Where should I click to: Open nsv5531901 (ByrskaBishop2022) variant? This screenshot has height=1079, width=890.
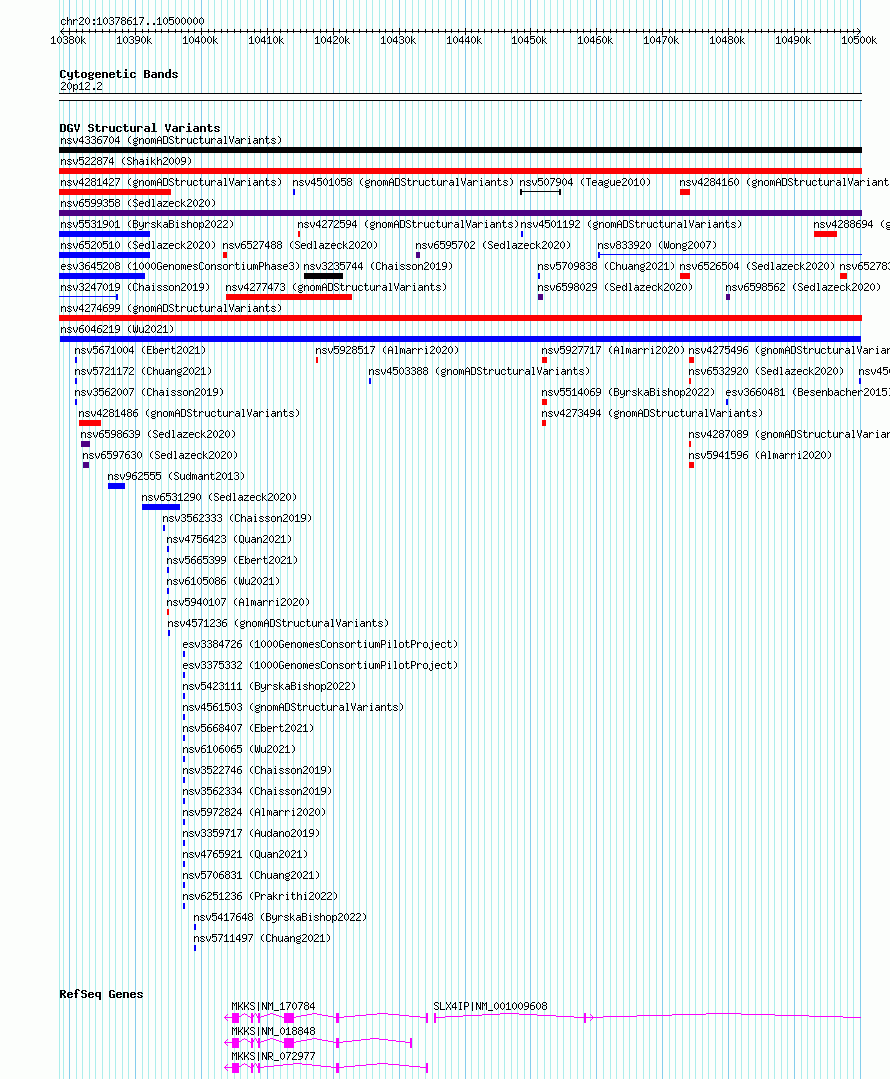point(147,224)
